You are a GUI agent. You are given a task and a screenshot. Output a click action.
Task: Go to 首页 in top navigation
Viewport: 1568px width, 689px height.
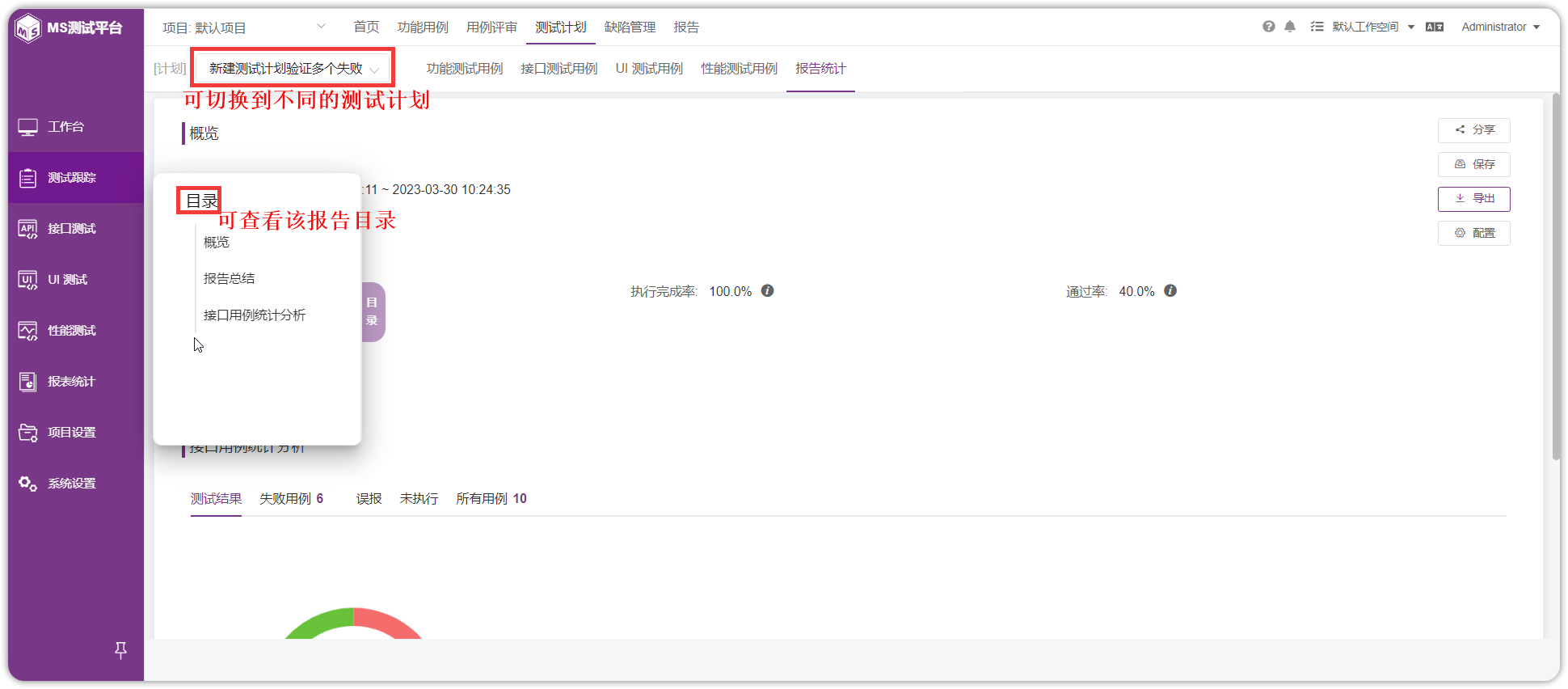pos(366,27)
